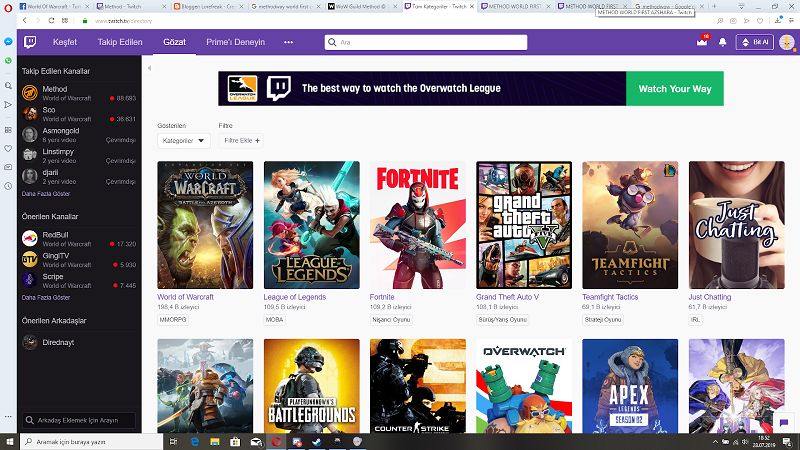
Task: Open World of Warcraft category link
Action: [185, 297]
